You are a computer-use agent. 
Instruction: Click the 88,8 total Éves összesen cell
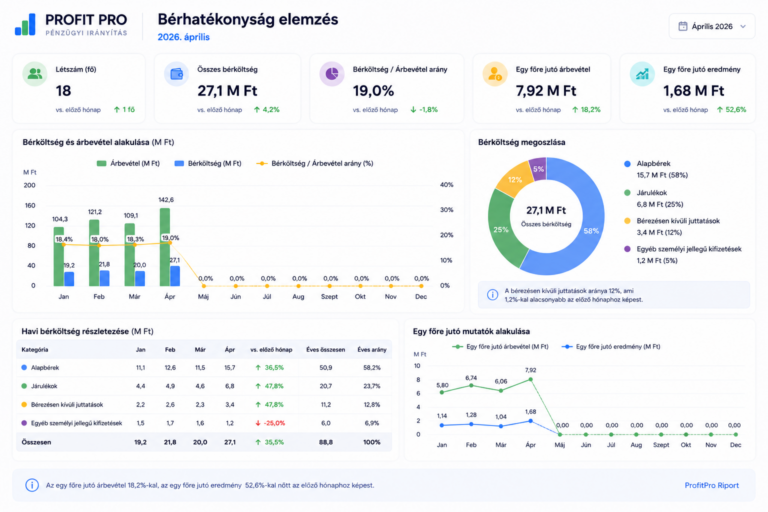pos(326,442)
